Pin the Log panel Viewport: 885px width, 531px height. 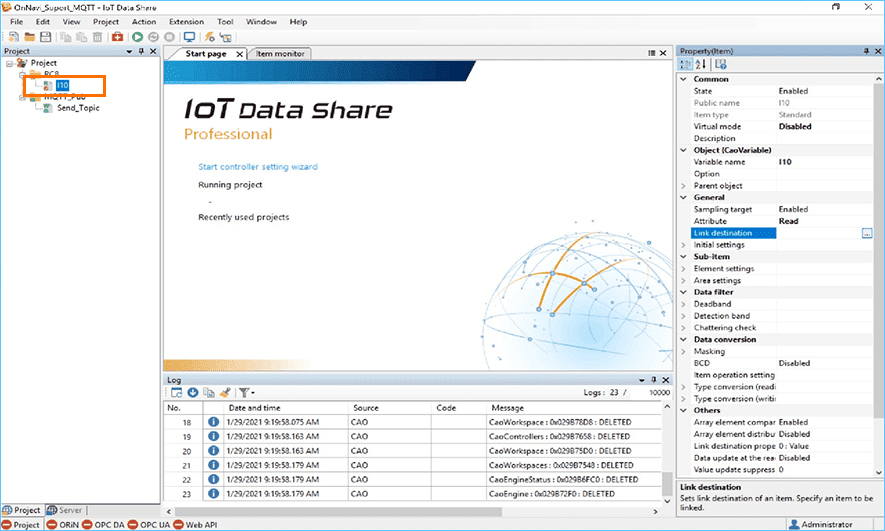point(654,380)
